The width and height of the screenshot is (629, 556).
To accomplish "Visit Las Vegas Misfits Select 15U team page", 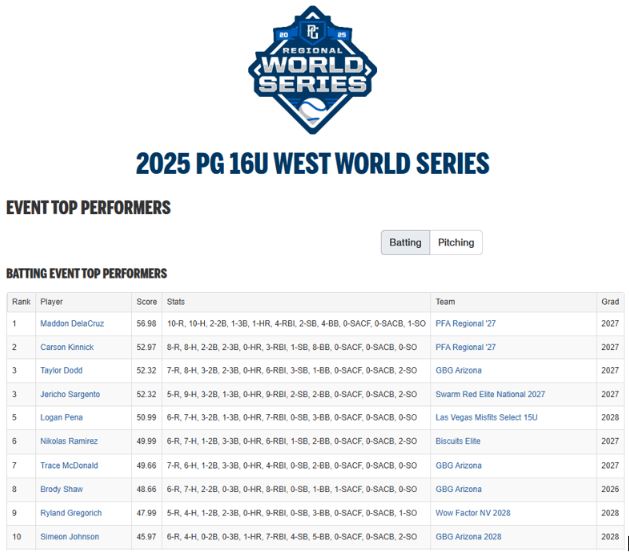I will tap(486, 418).
